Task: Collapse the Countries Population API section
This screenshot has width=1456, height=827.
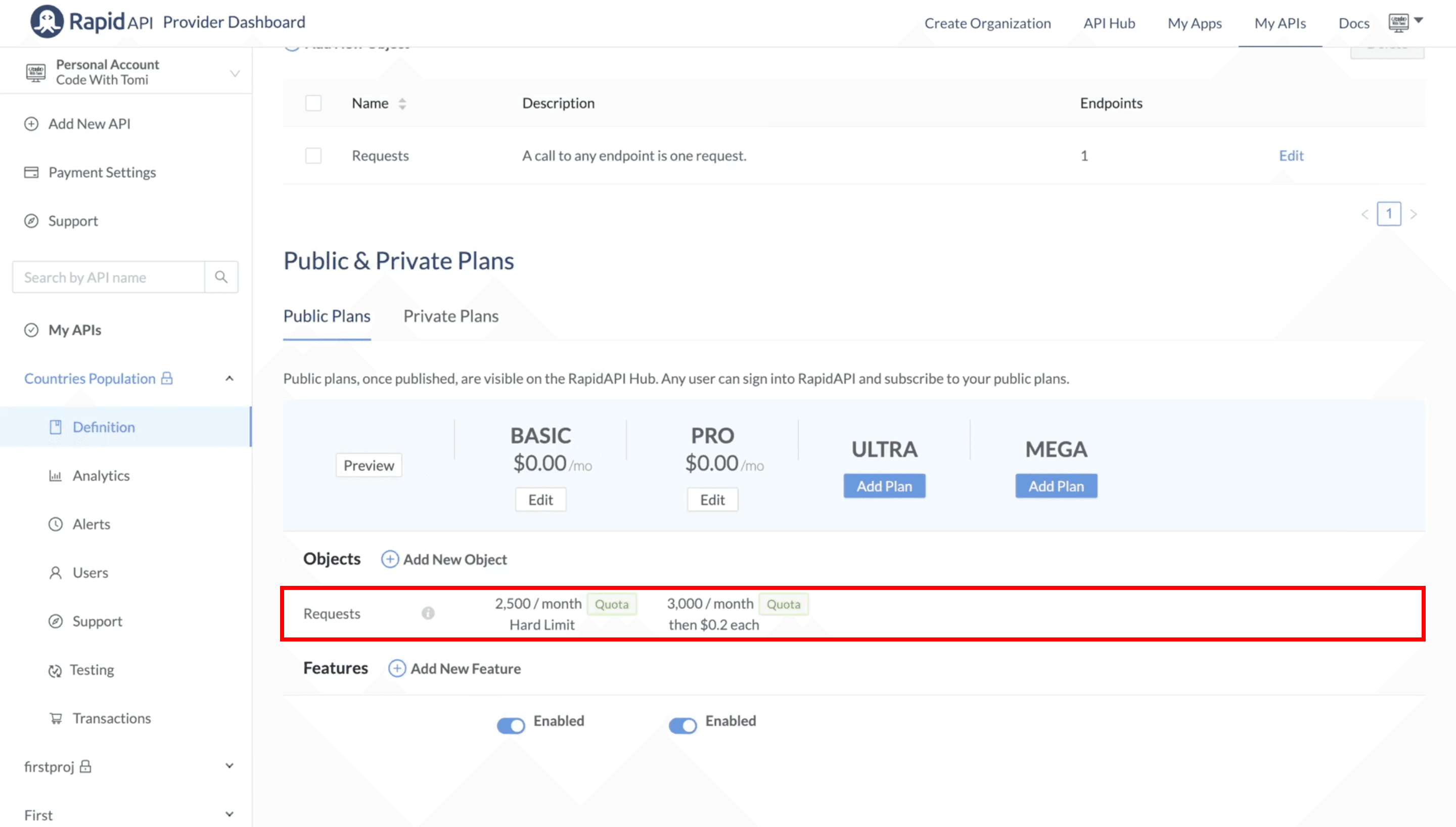Action: (230, 379)
